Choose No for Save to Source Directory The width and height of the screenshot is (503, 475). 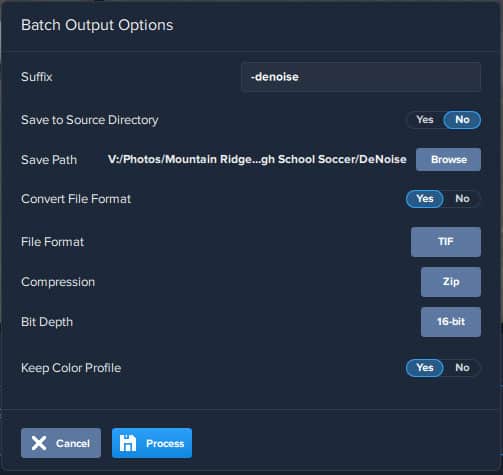point(462,120)
